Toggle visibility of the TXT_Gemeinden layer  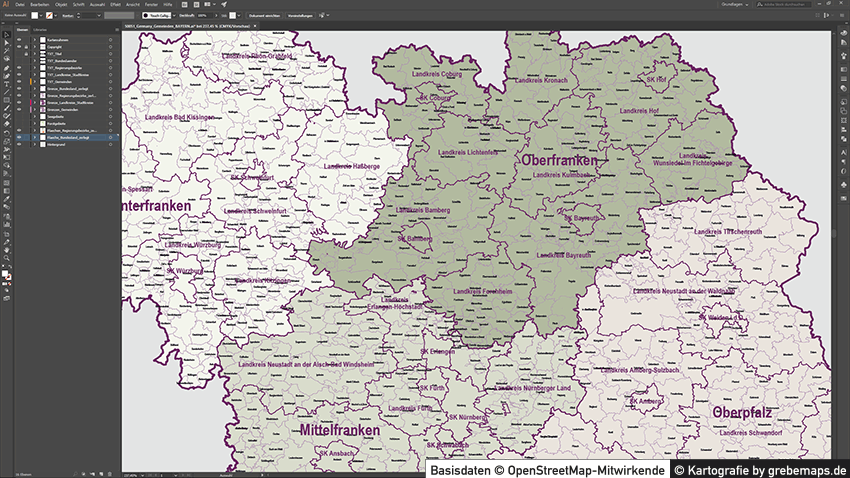pyautogui.click(x=19, y=81)
